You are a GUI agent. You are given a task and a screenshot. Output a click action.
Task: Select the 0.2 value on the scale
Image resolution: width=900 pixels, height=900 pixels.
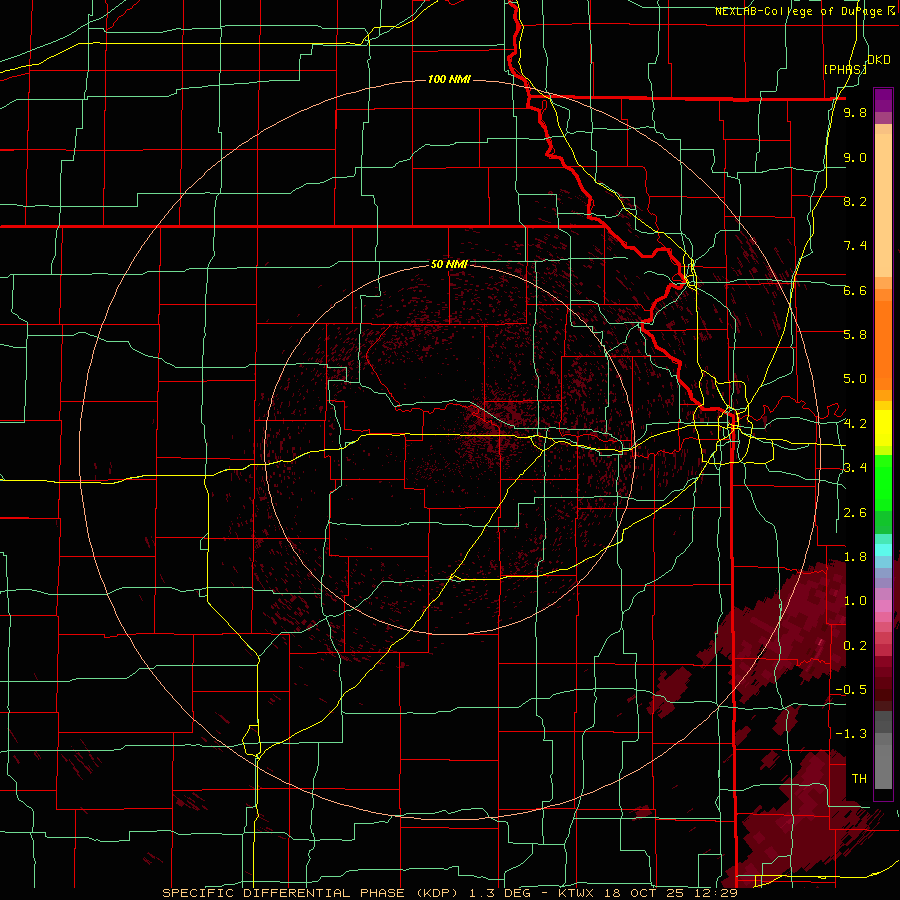pos(855,646)
